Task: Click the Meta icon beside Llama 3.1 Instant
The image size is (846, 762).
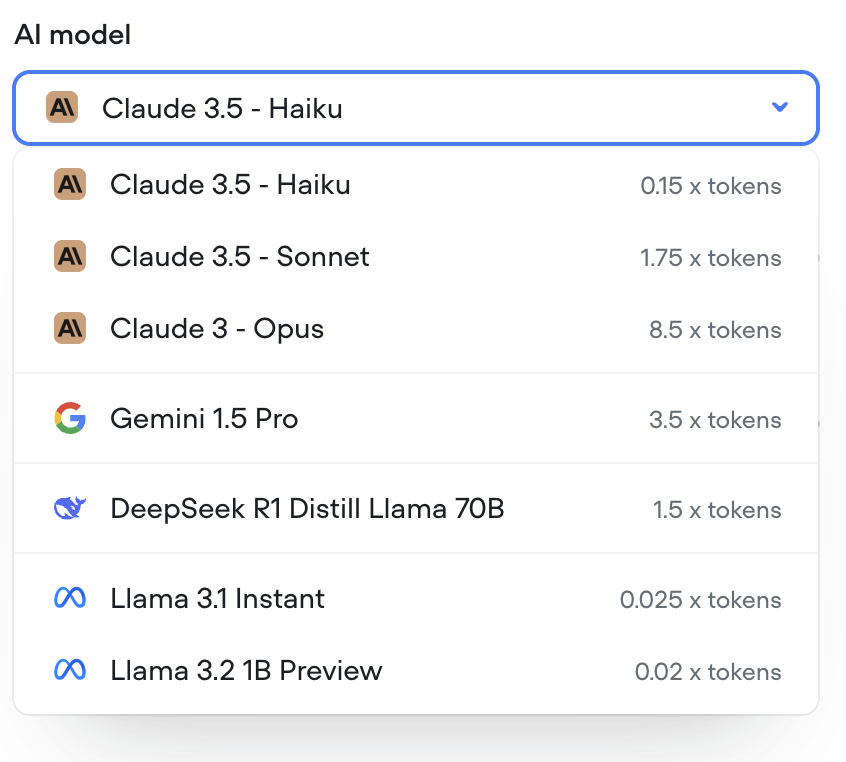Action: 70,598
